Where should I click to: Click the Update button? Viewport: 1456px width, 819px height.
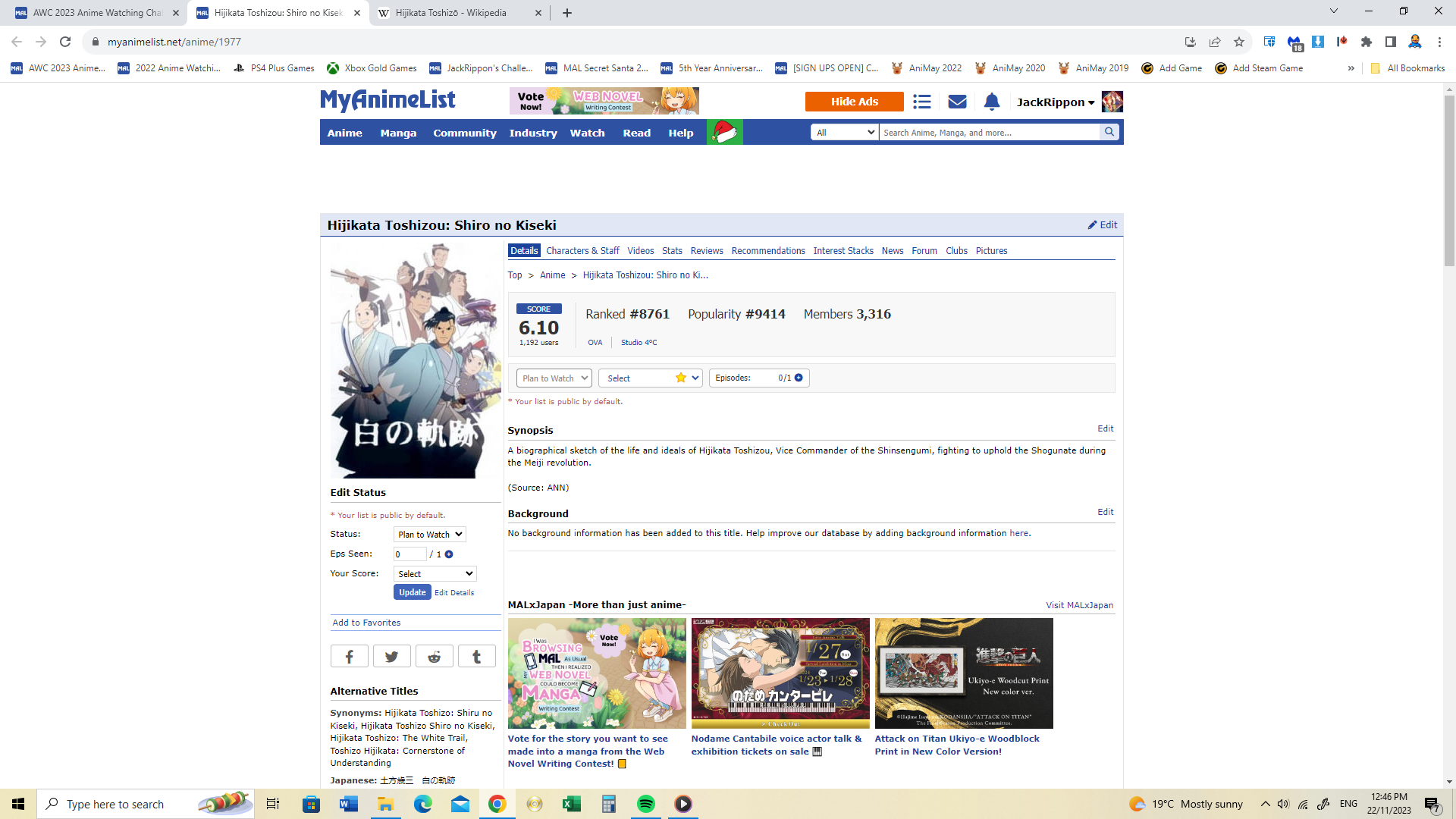tap(412, 592)
